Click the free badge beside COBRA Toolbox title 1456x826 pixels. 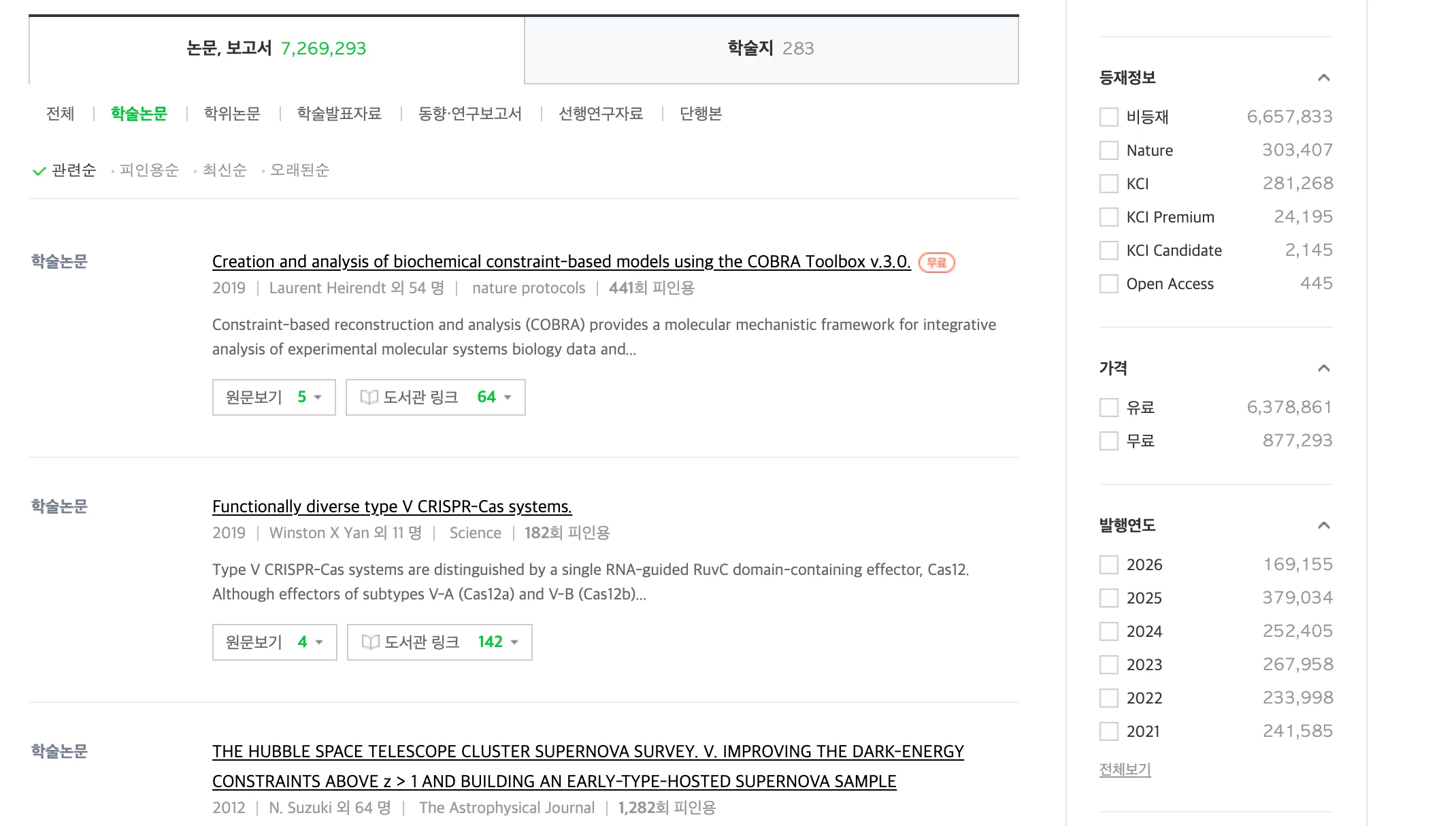tap(936, 263)
